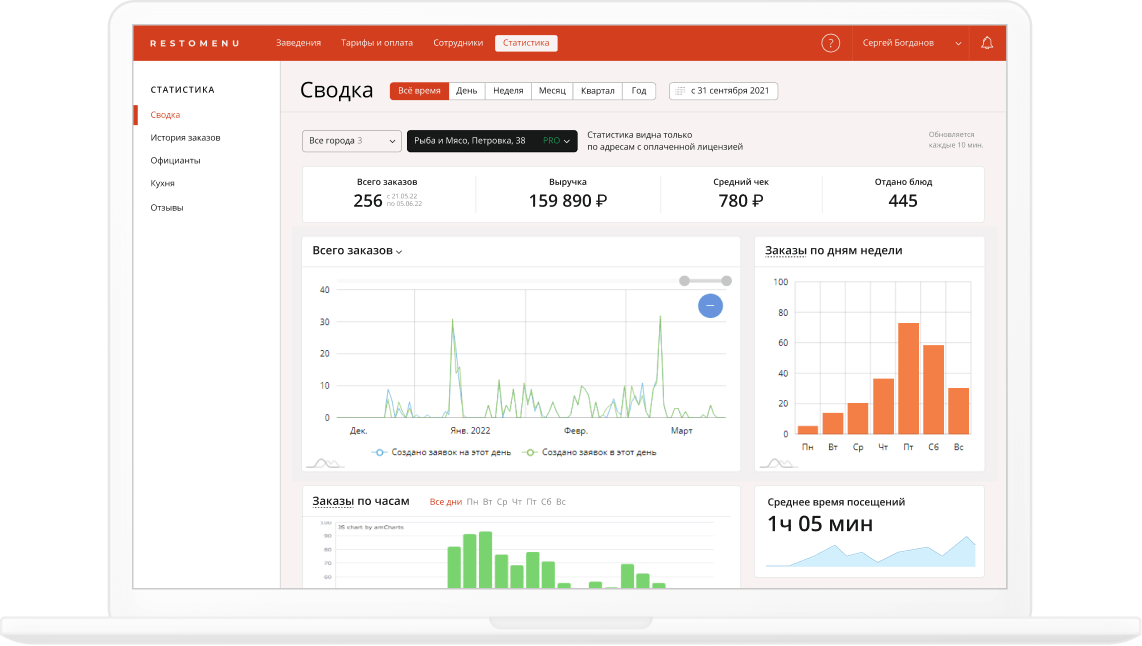Screen dimensions: 1142x646
Task: Open the «Все города» dropdown
Action: point(351,141)
